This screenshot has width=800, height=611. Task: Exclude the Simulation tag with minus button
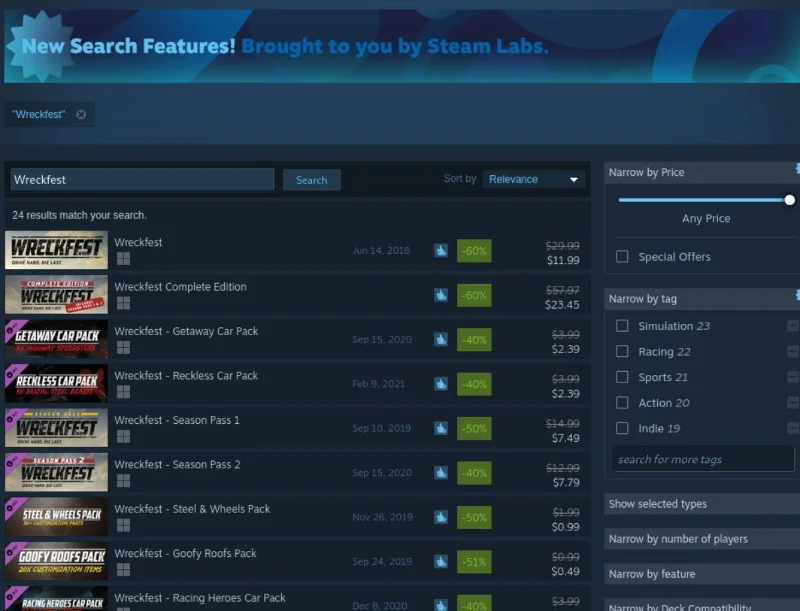coord(793,325)
